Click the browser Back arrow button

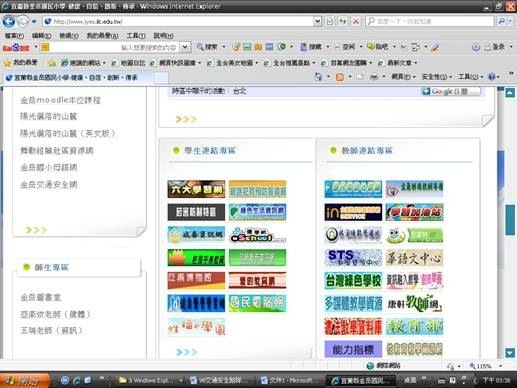[9, 22]
